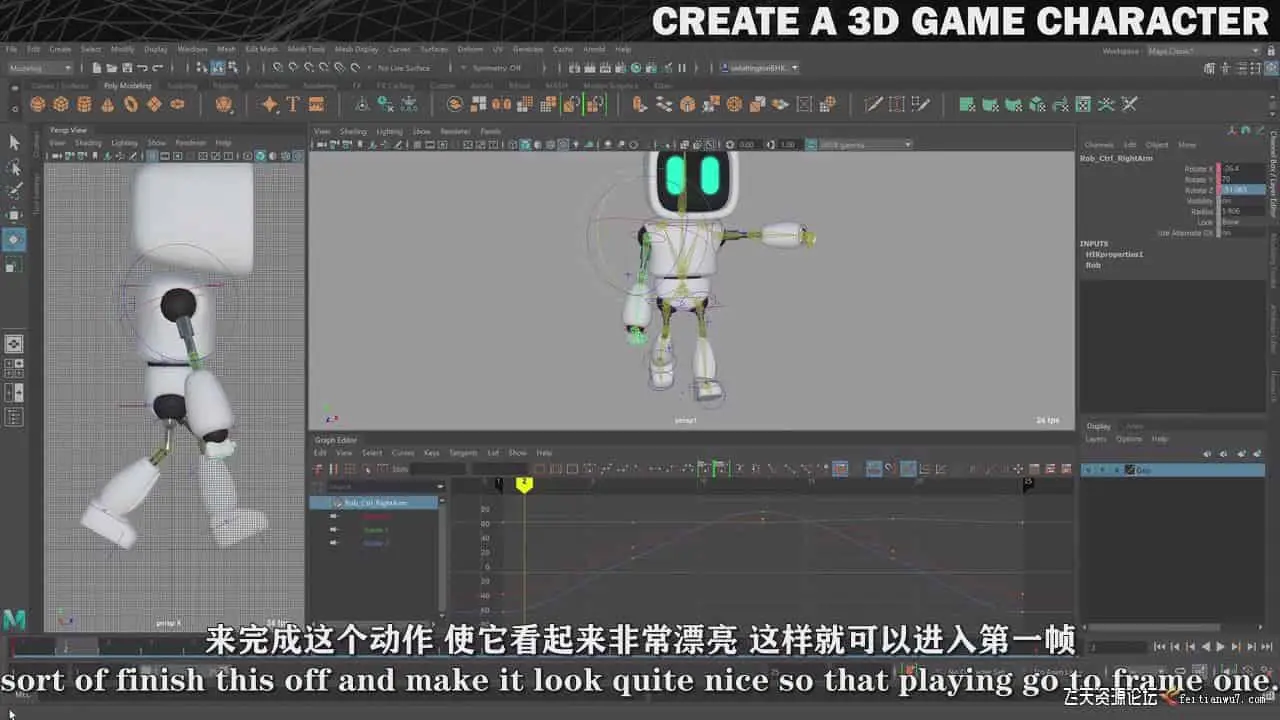The height and width of the screenshot is (720, 1280).
Task: Click the Multi-Cut pencil shelf icon
Action: pos(873,104)
